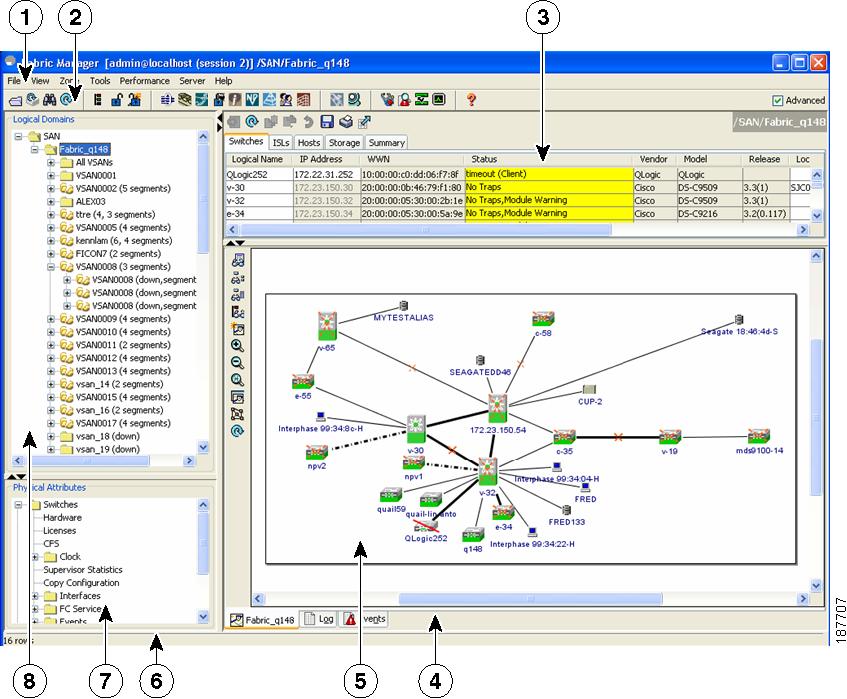
Task: Sort the table by the Status column header
Action: tap(548, 159)
